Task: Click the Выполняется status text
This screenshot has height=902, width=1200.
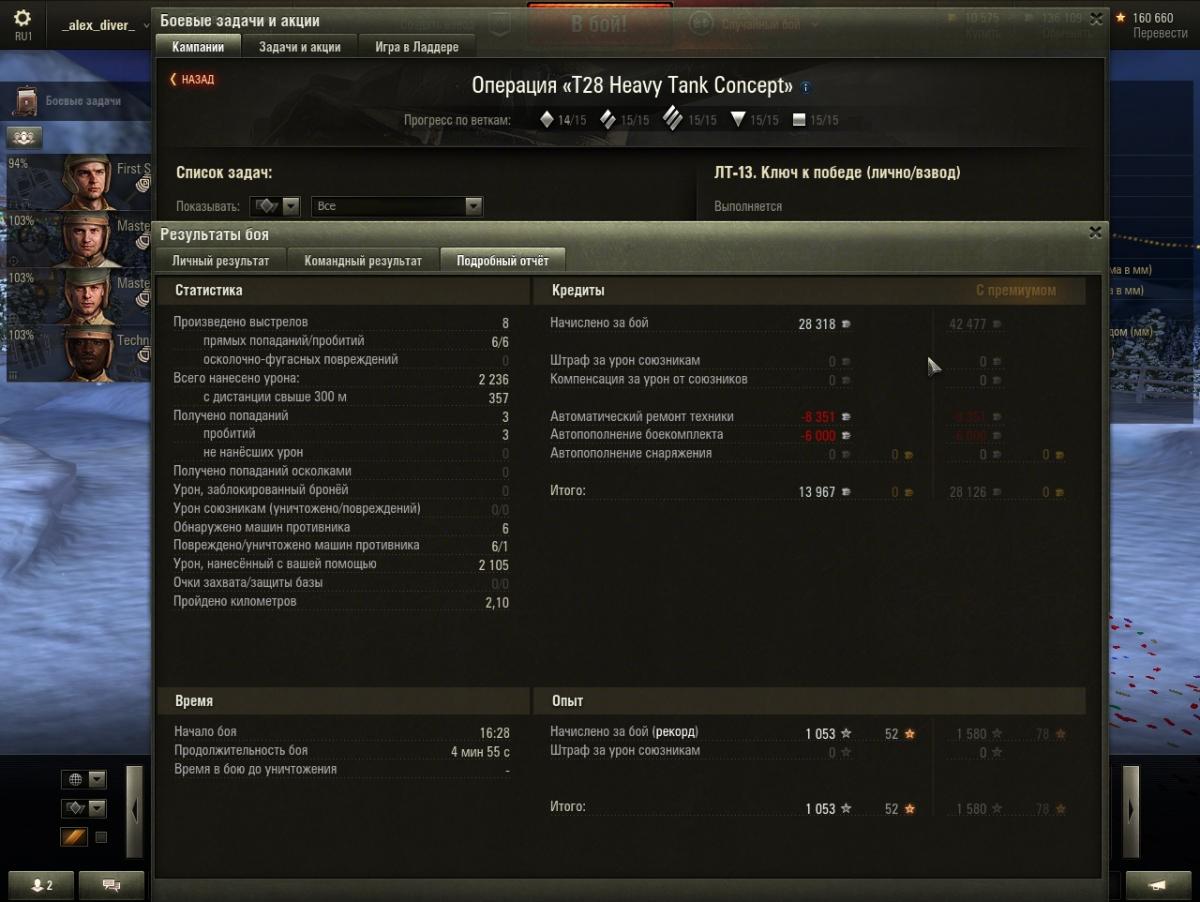Action: [748, 207]
